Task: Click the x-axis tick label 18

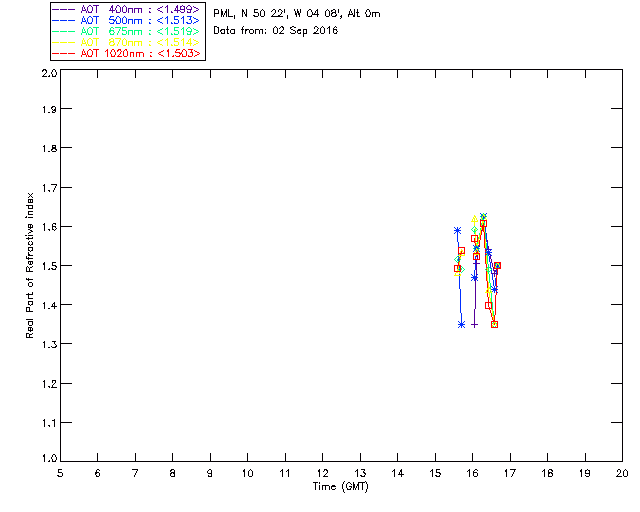Action: 547,473
